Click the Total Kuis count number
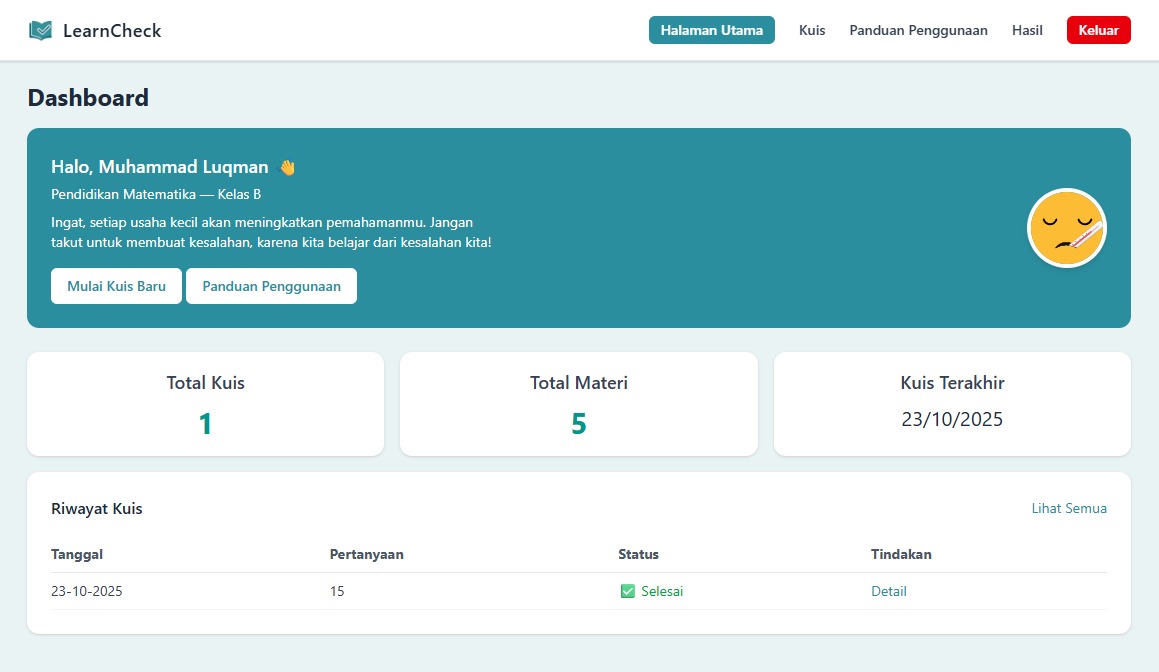The width and height of the screenshot is (1159, 672). click(x=205, y=423)
